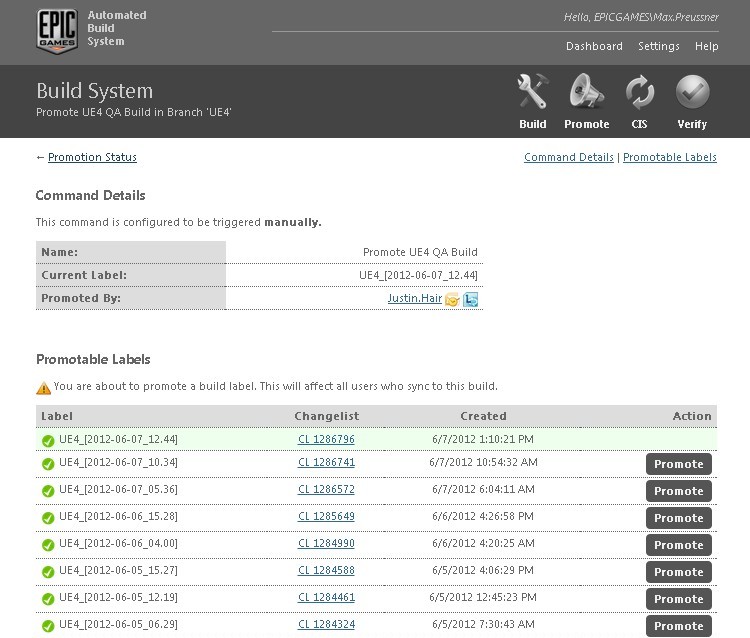The width and height of the screenshot is (750, 638).
Task: Click created time 6/6/2012 4:20:25 AM
Action: coord(483,543)
